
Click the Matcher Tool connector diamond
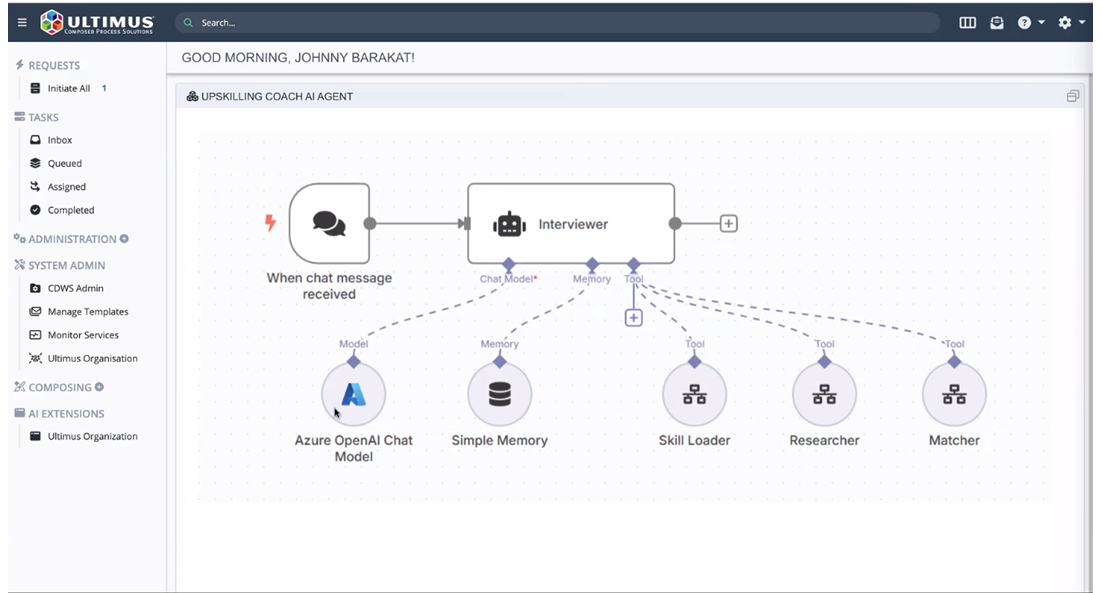pyautogui.click(x=954, y=361)
